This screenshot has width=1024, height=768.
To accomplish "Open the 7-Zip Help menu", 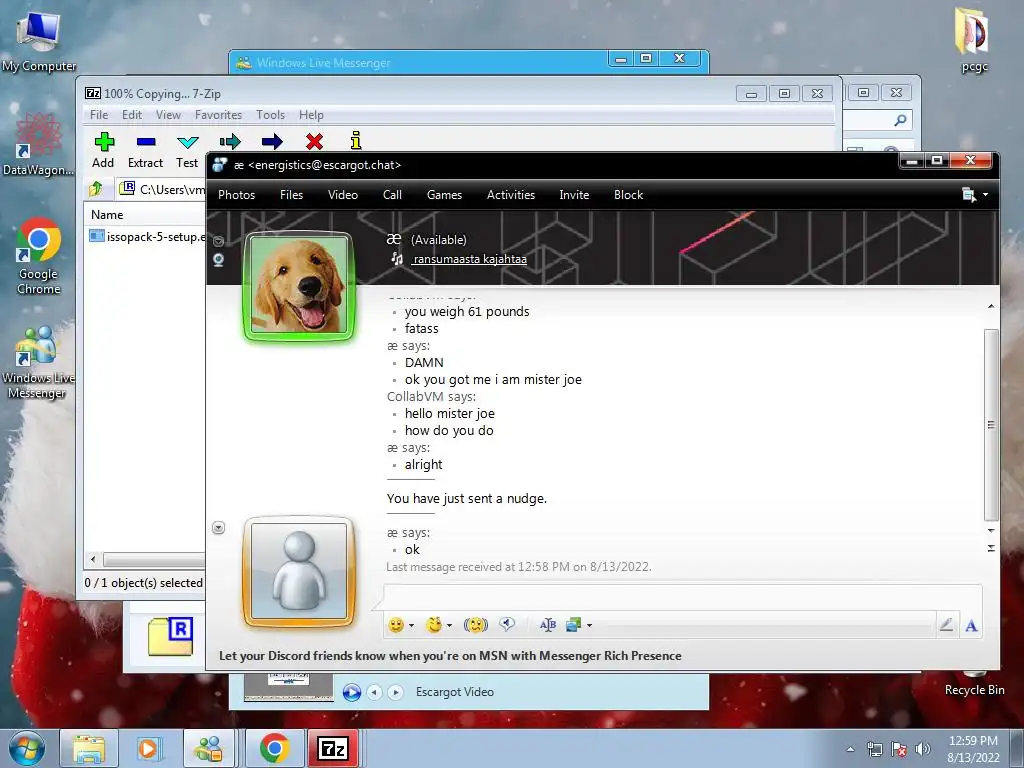I will pos(312,115).
